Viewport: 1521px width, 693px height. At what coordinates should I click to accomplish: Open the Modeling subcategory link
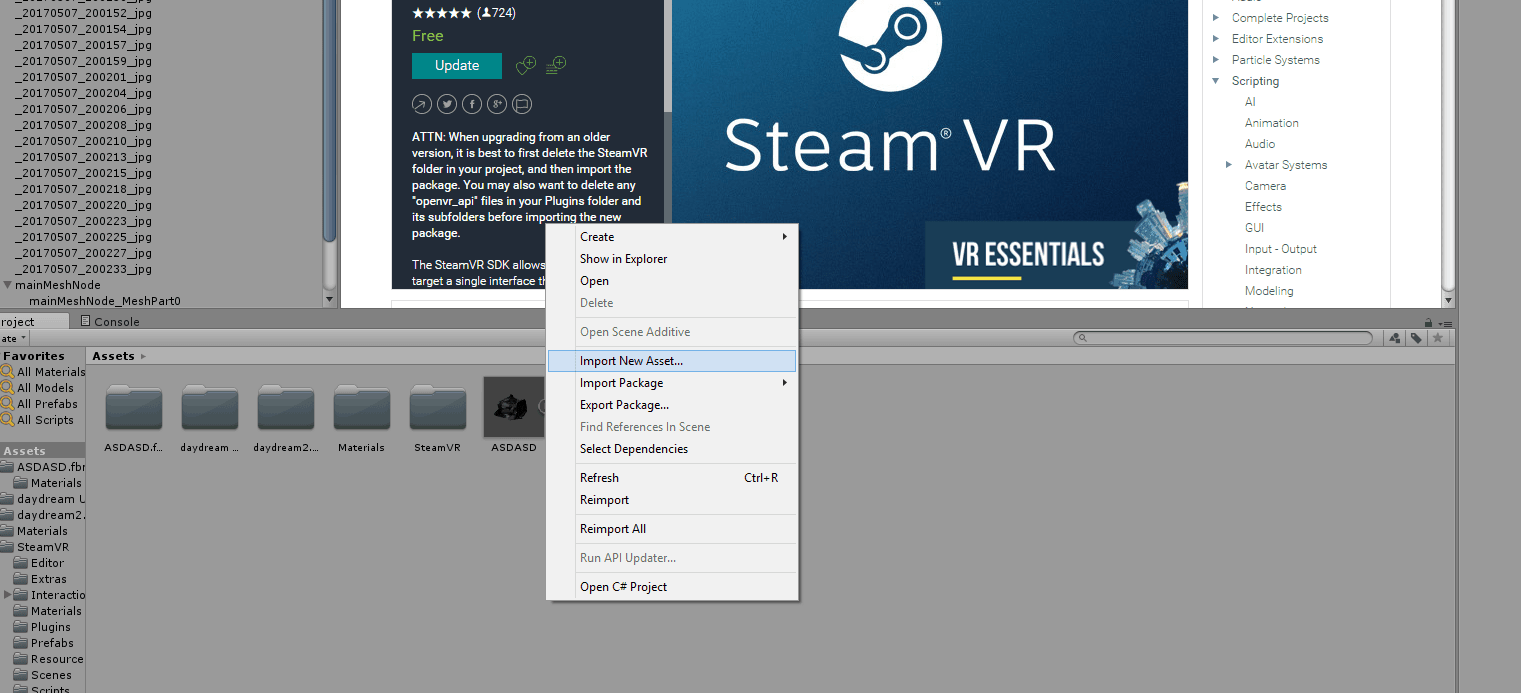coord(1269,291)
